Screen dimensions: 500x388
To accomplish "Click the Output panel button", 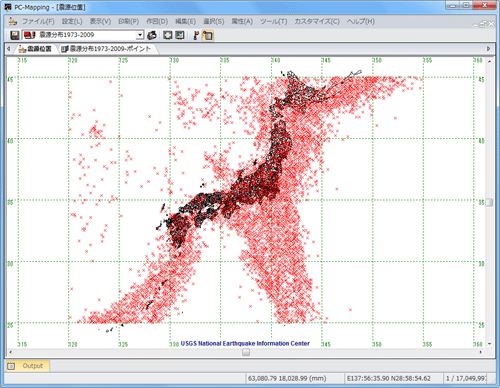I will (28, 366).
